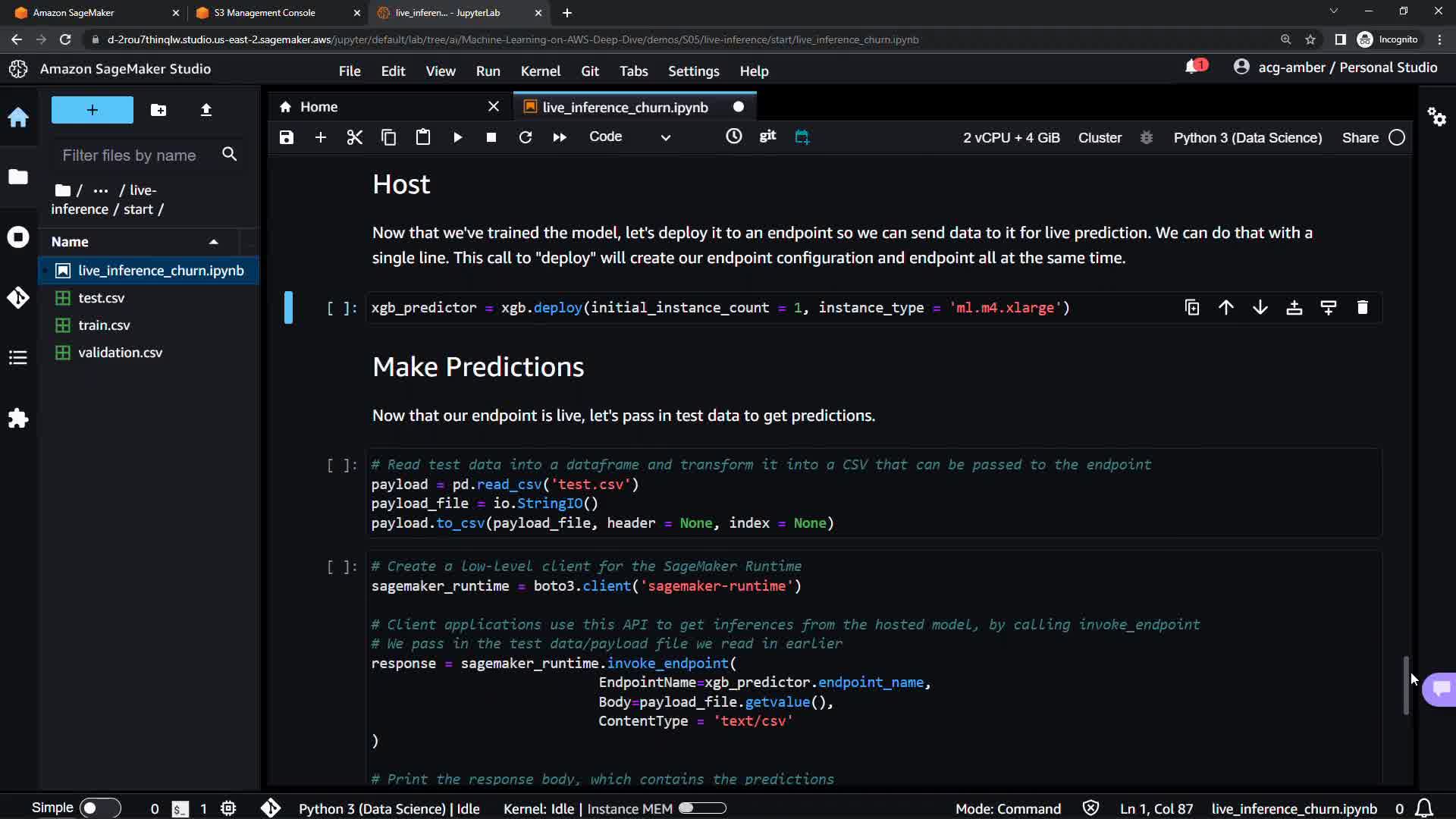Click the Share button
Image resolution: width=1456 pixels, height=819 pixels.
(x=1360, y=137)
